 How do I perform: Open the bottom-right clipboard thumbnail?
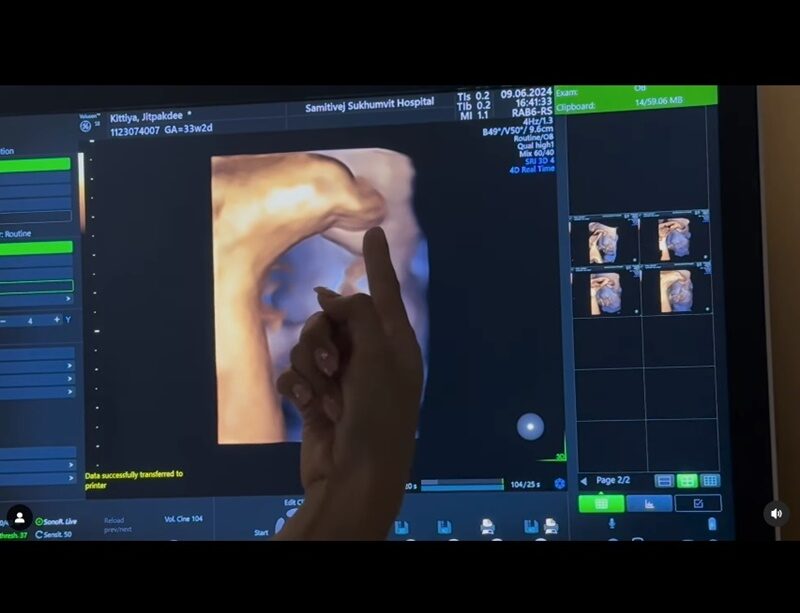click(x=677, y=289)
